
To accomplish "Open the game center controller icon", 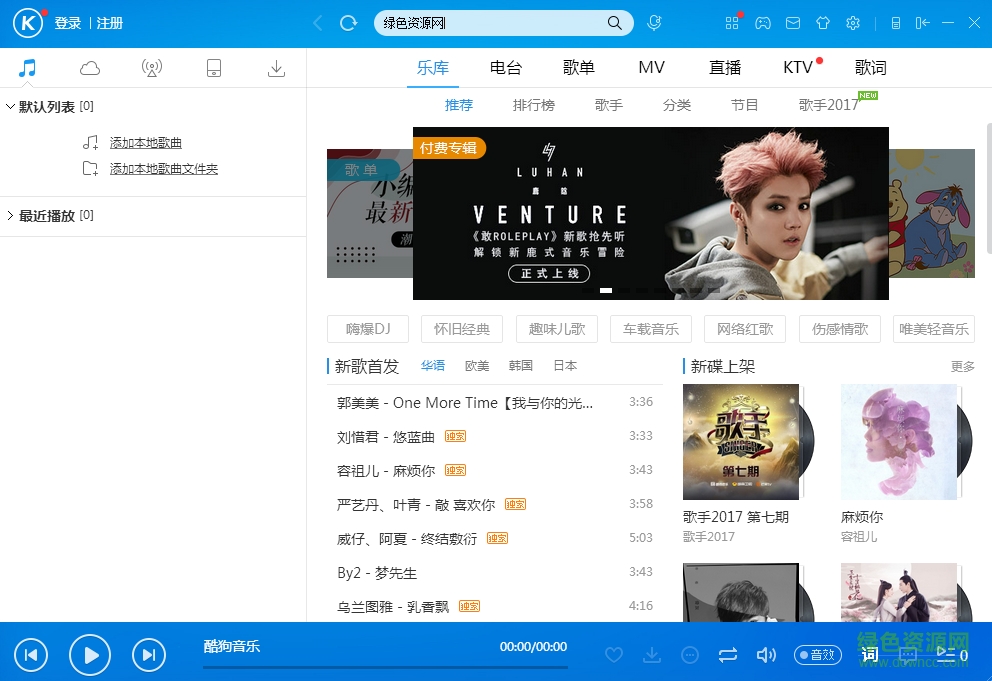I will tap(763, 22).
